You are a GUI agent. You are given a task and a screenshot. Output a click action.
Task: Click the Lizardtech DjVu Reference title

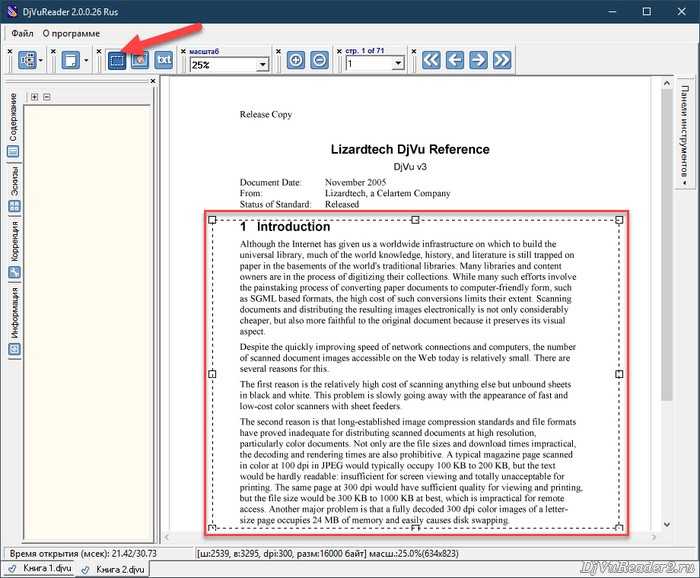point(410,150)
